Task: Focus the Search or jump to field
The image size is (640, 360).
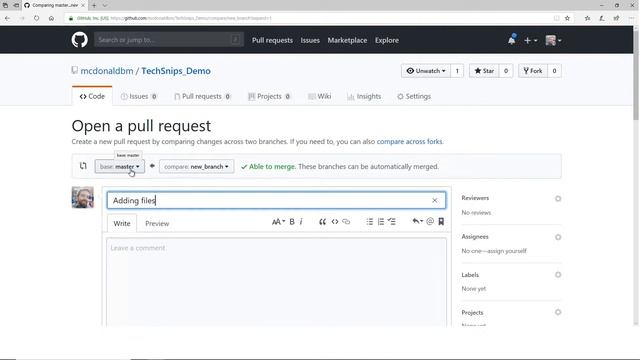Action: tap(169, 40)
